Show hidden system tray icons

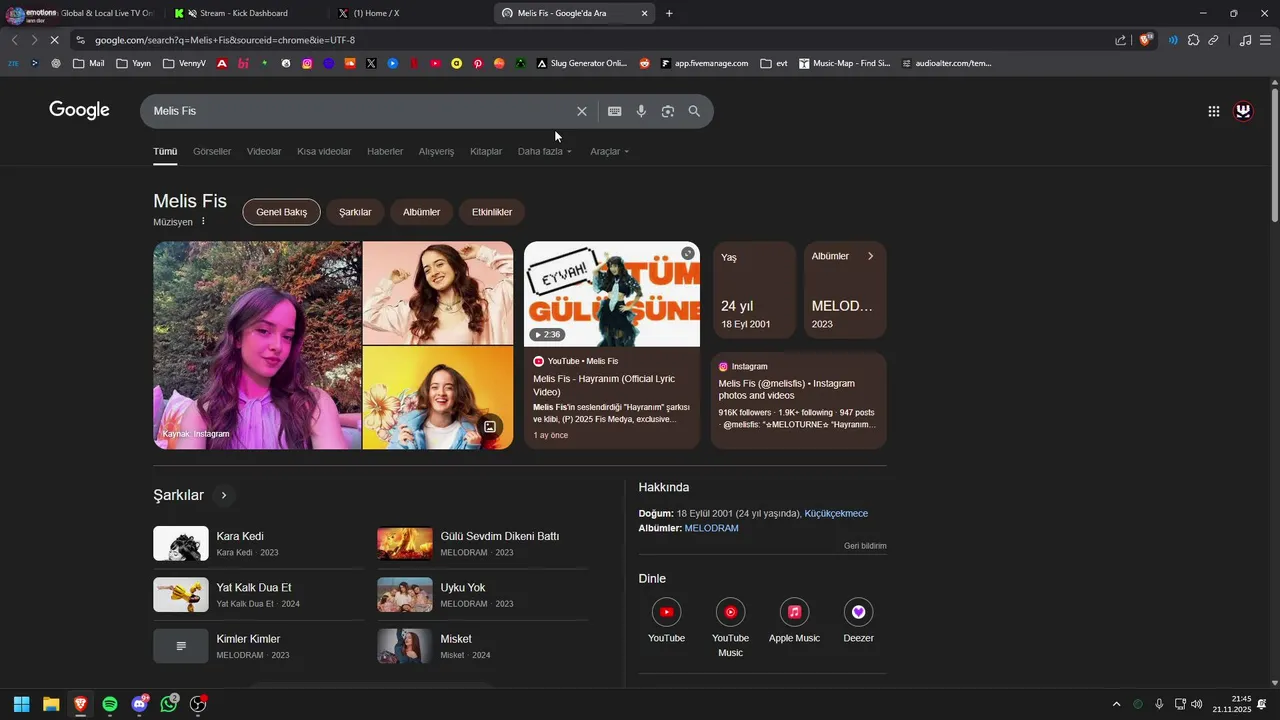point(1116,704)
